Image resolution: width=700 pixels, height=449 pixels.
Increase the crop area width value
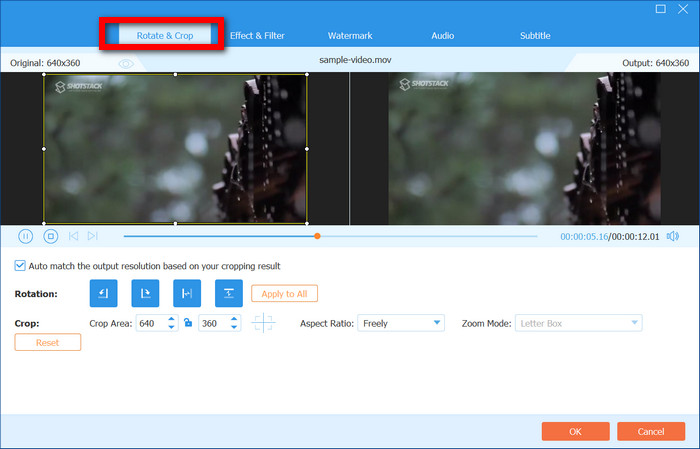coord(172,319)
